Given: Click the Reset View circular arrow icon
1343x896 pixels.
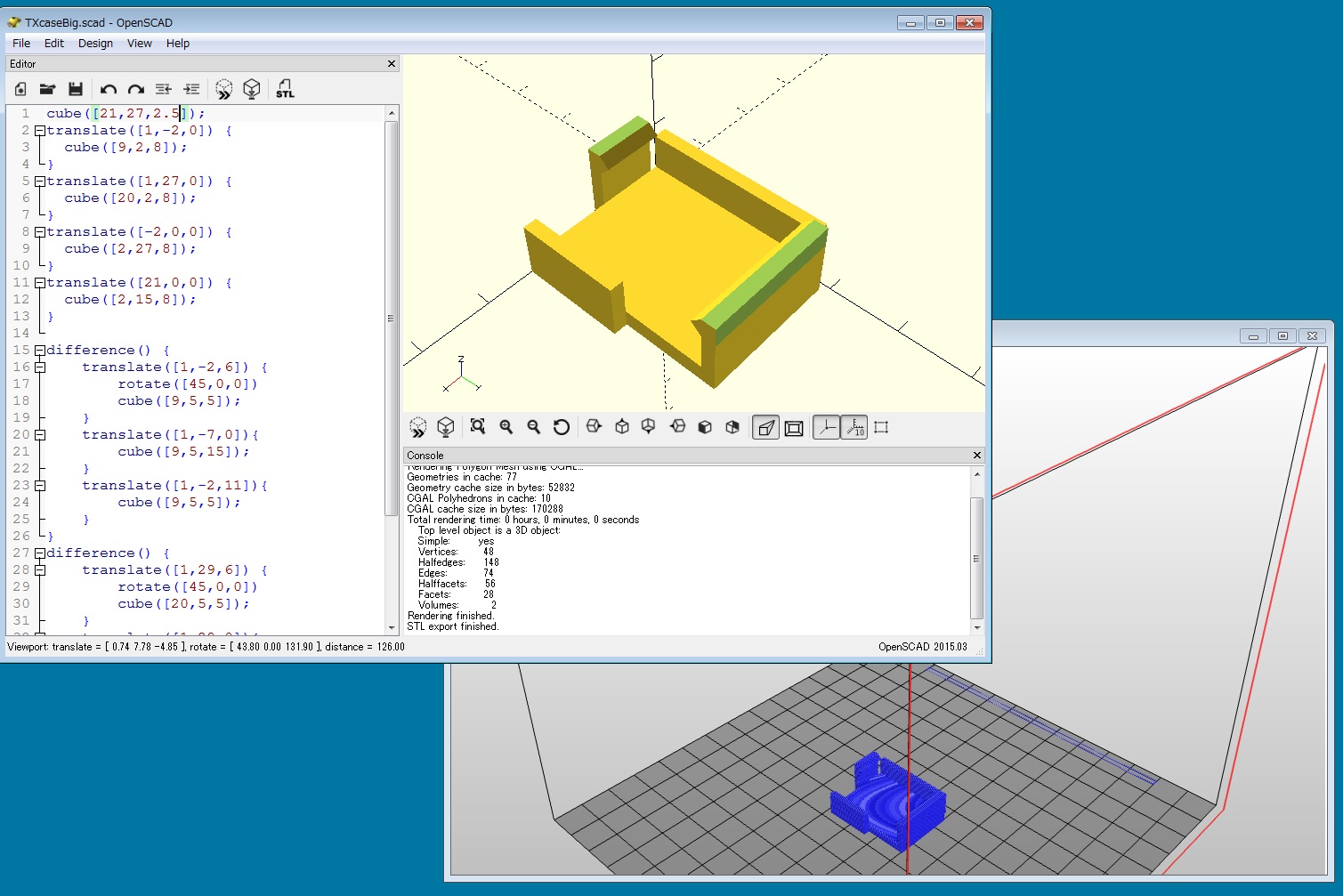Looking at the screenshot, I should pos(562,427).
